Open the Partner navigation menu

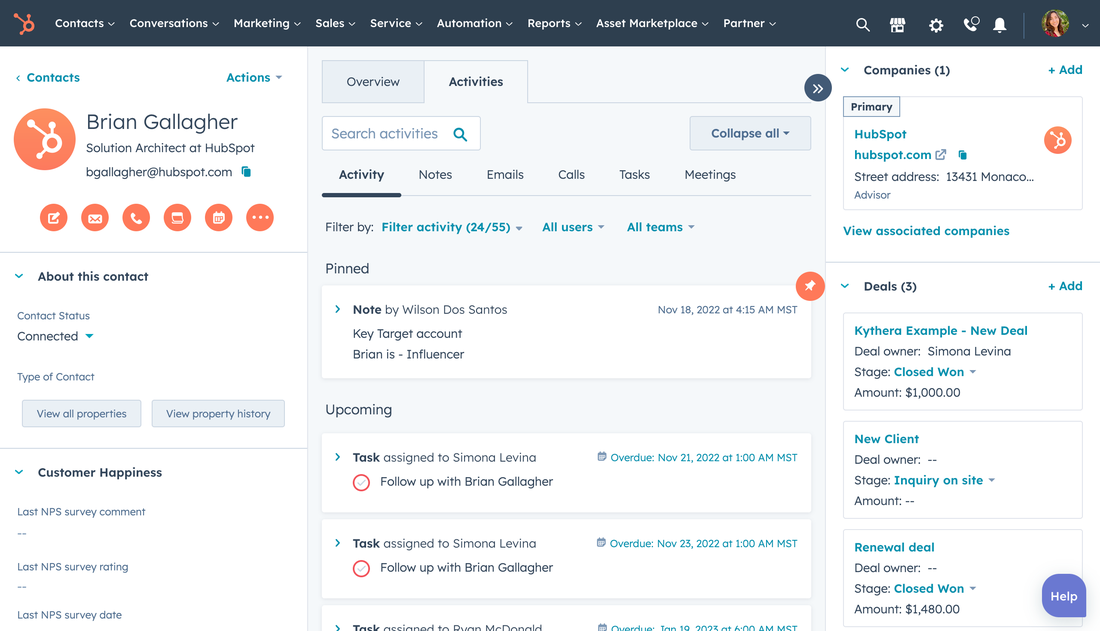coord(750,24)
